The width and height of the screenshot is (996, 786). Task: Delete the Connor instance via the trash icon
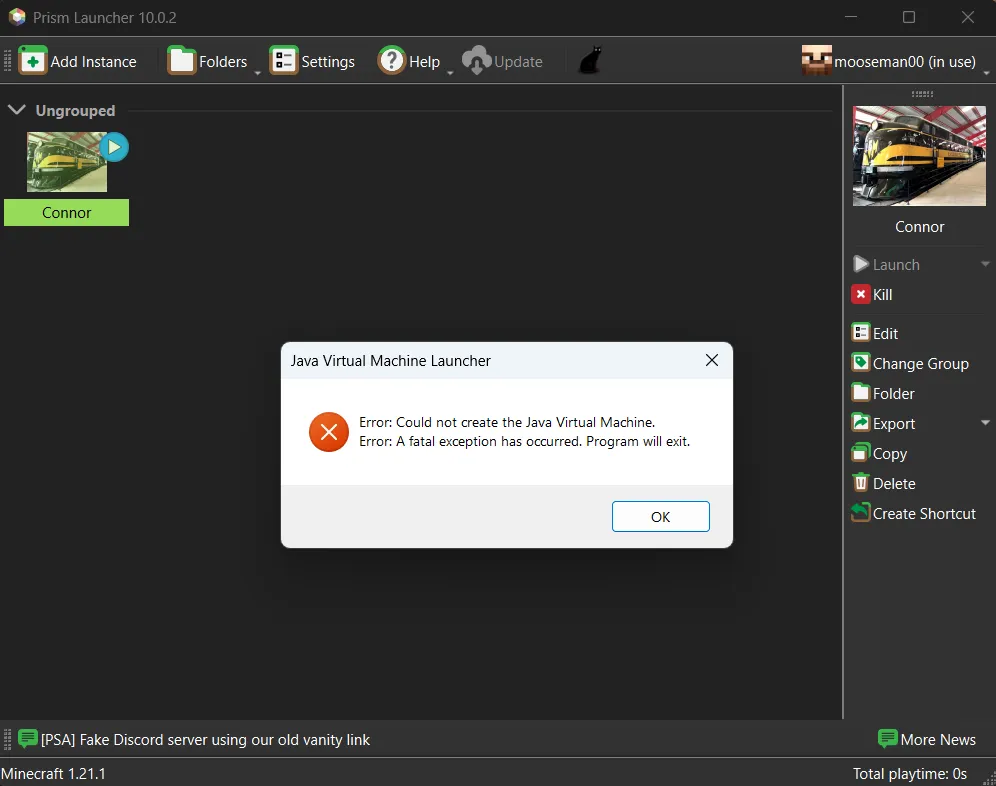[x=859, y=483]
